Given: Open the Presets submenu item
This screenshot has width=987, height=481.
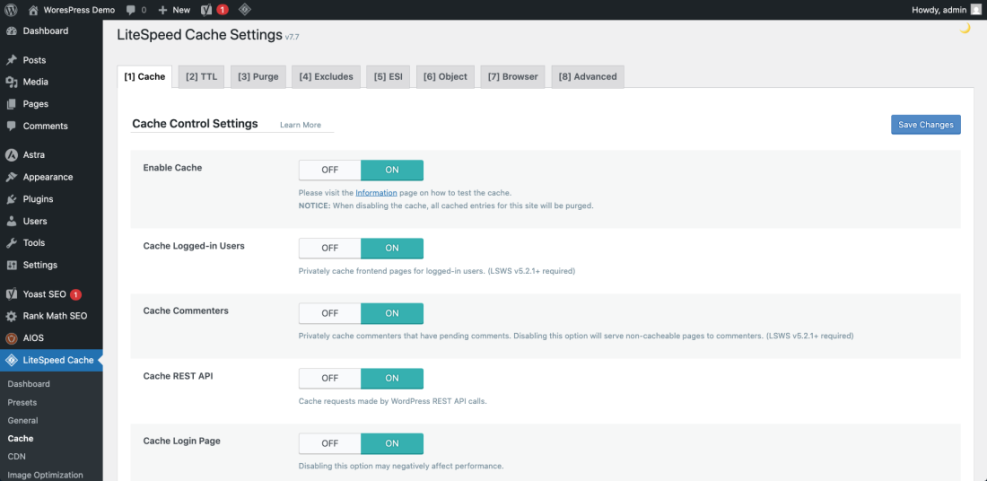Looking at the screenshot, I should pos(22,402).
